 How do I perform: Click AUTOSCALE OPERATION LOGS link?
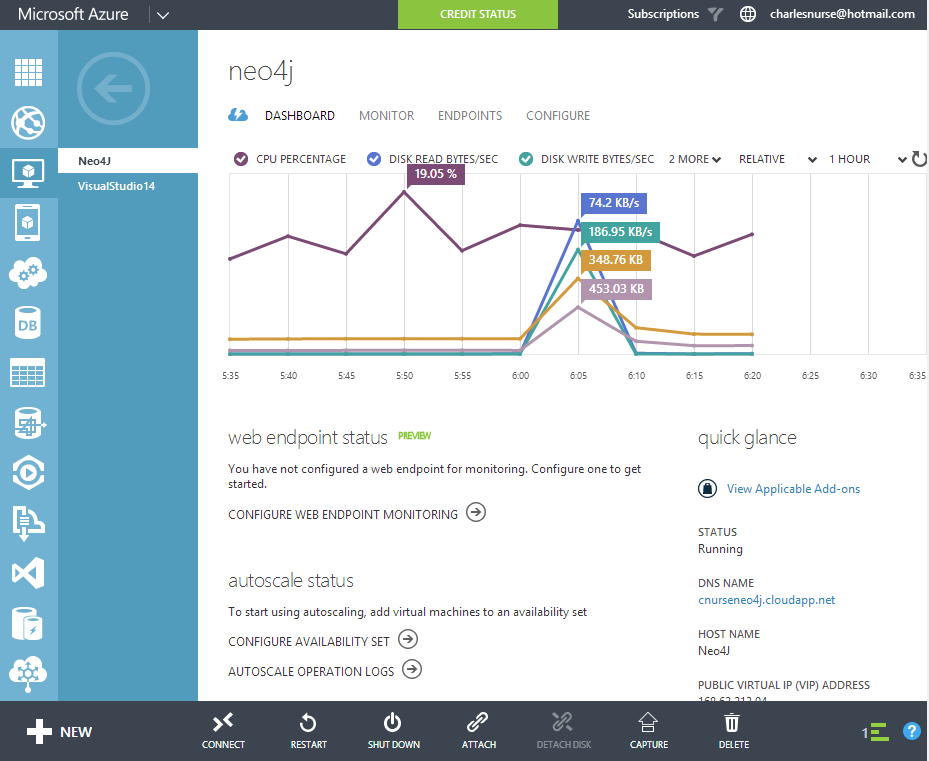pyautogui.click(x=325, y=670)
